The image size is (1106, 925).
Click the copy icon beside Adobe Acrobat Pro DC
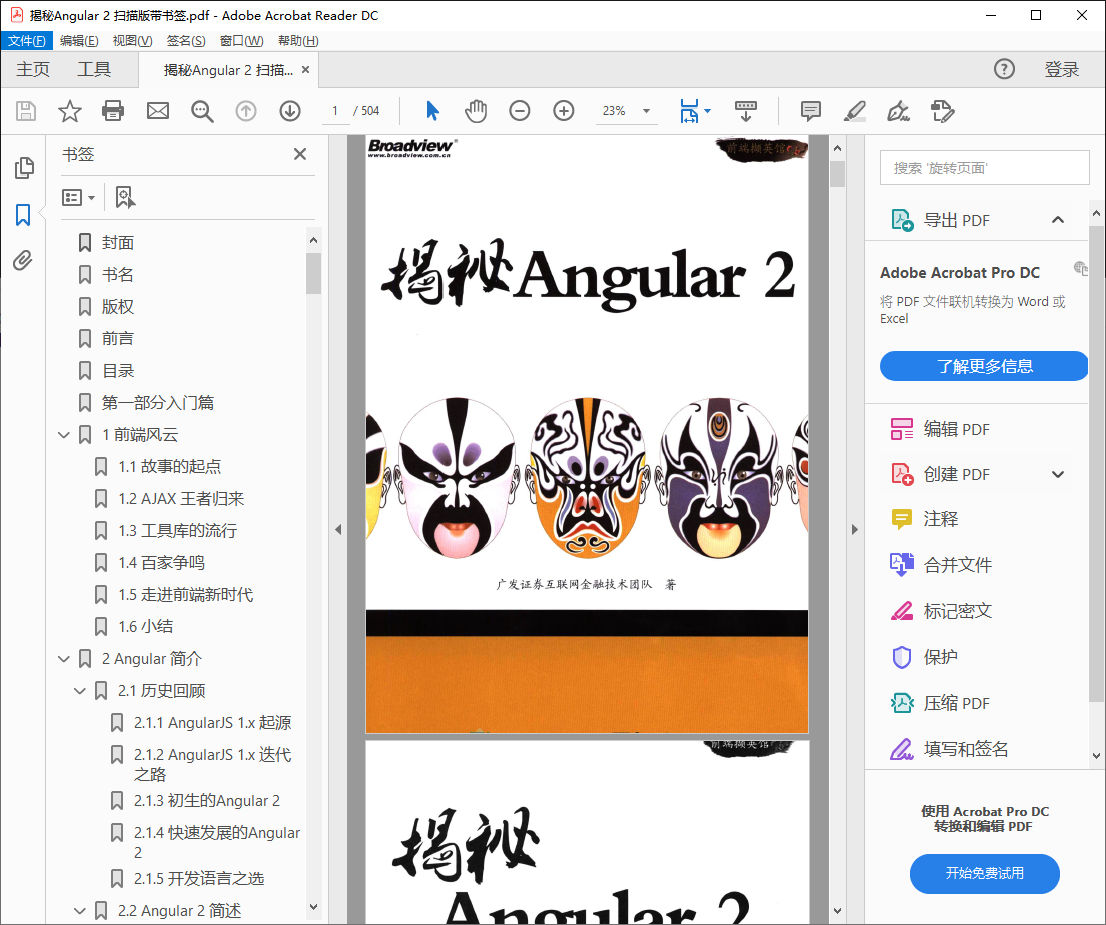tap(1080, 268)
